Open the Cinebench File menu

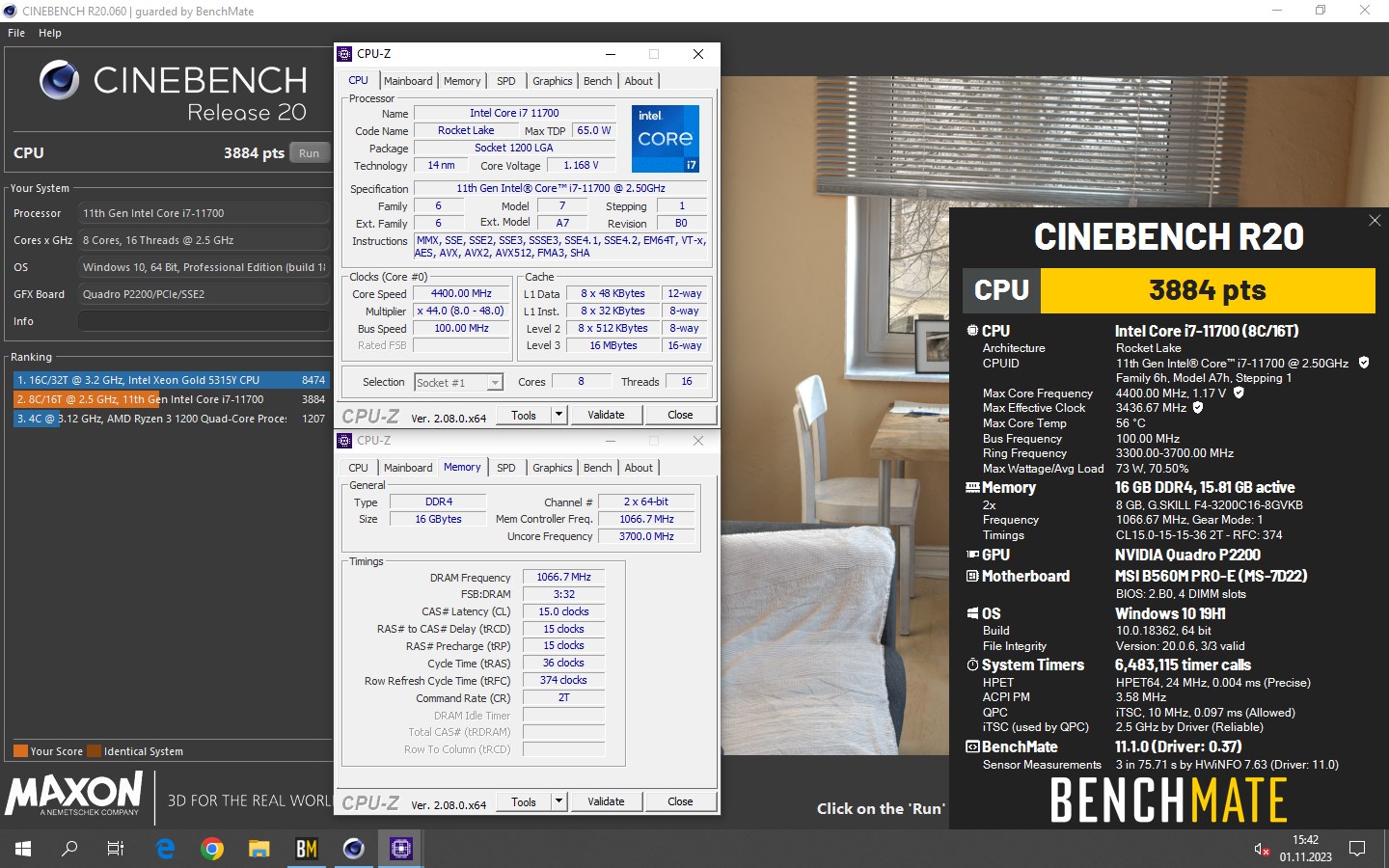pos(16,33)
